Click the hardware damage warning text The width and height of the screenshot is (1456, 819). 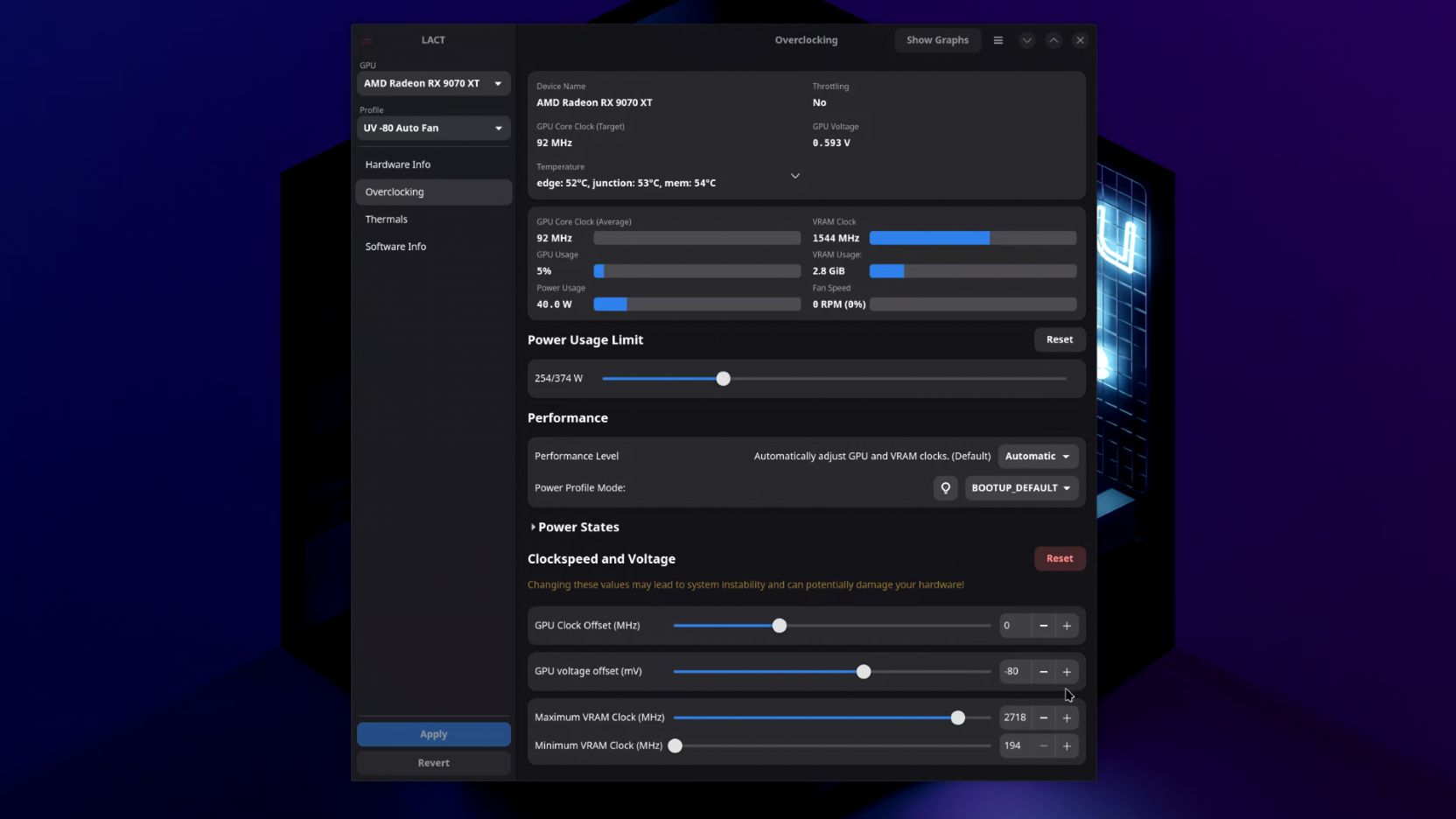click(745, 585)
